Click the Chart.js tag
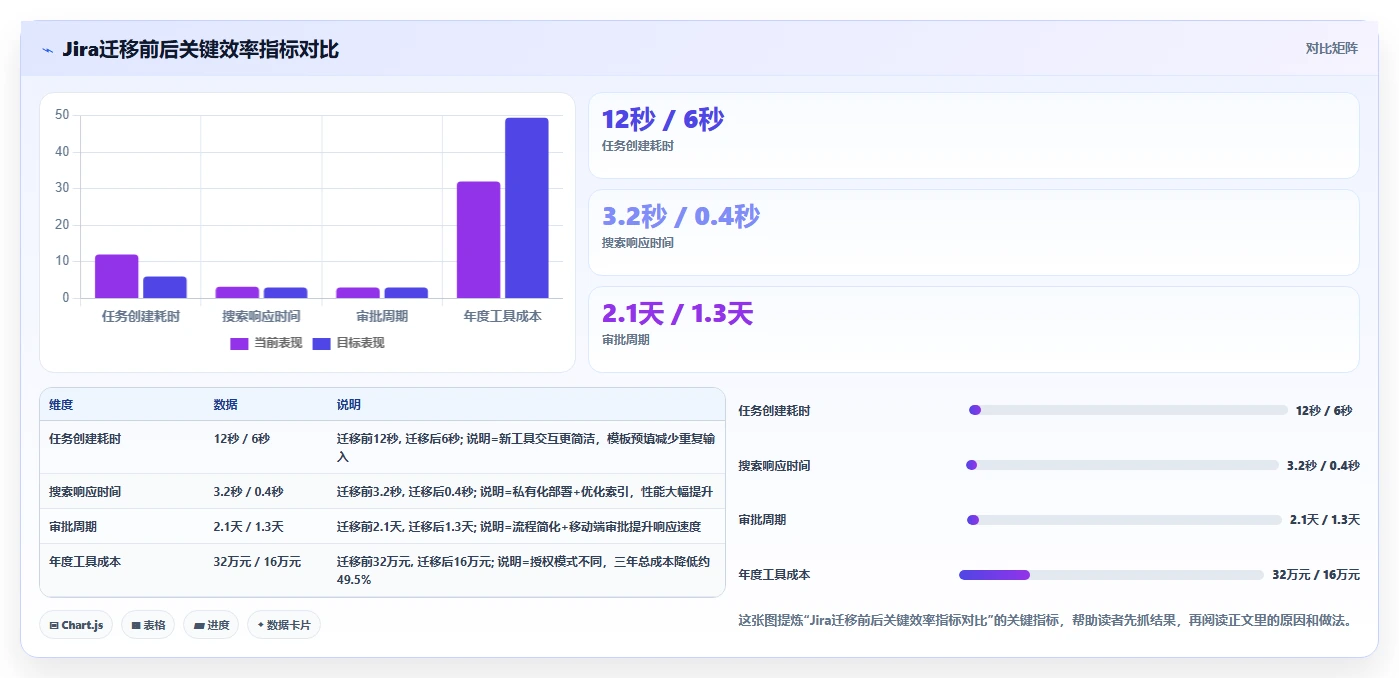 tap(76, 625)
